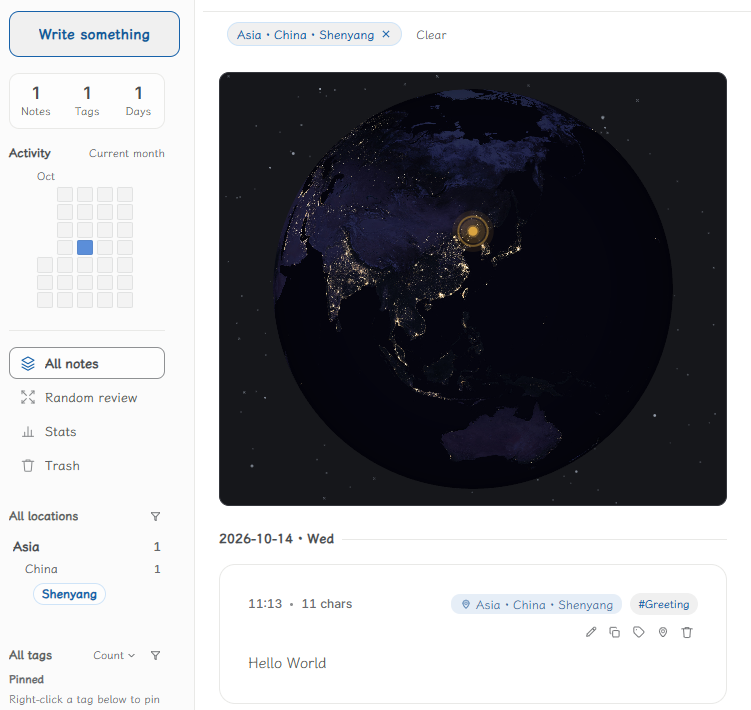Select the Asia location row
This screenshot has height=710, width=751.
pyautogui.click(x=87, y=547)
